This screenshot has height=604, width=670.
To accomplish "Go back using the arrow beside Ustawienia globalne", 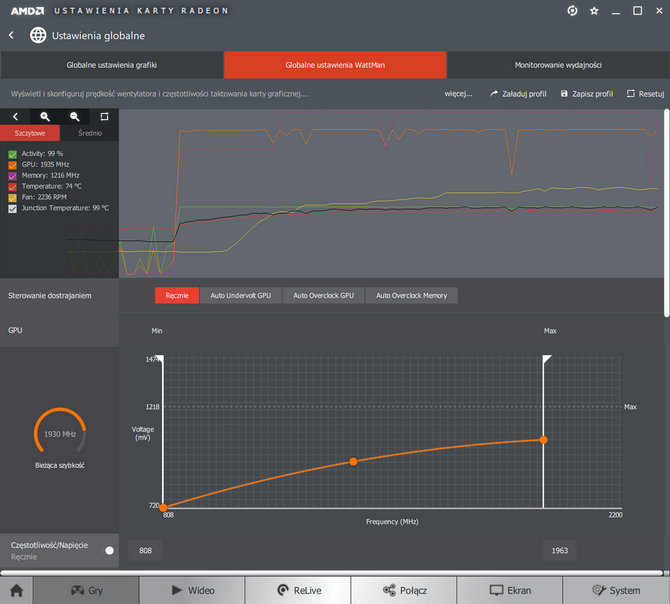I will coord(12,35).
